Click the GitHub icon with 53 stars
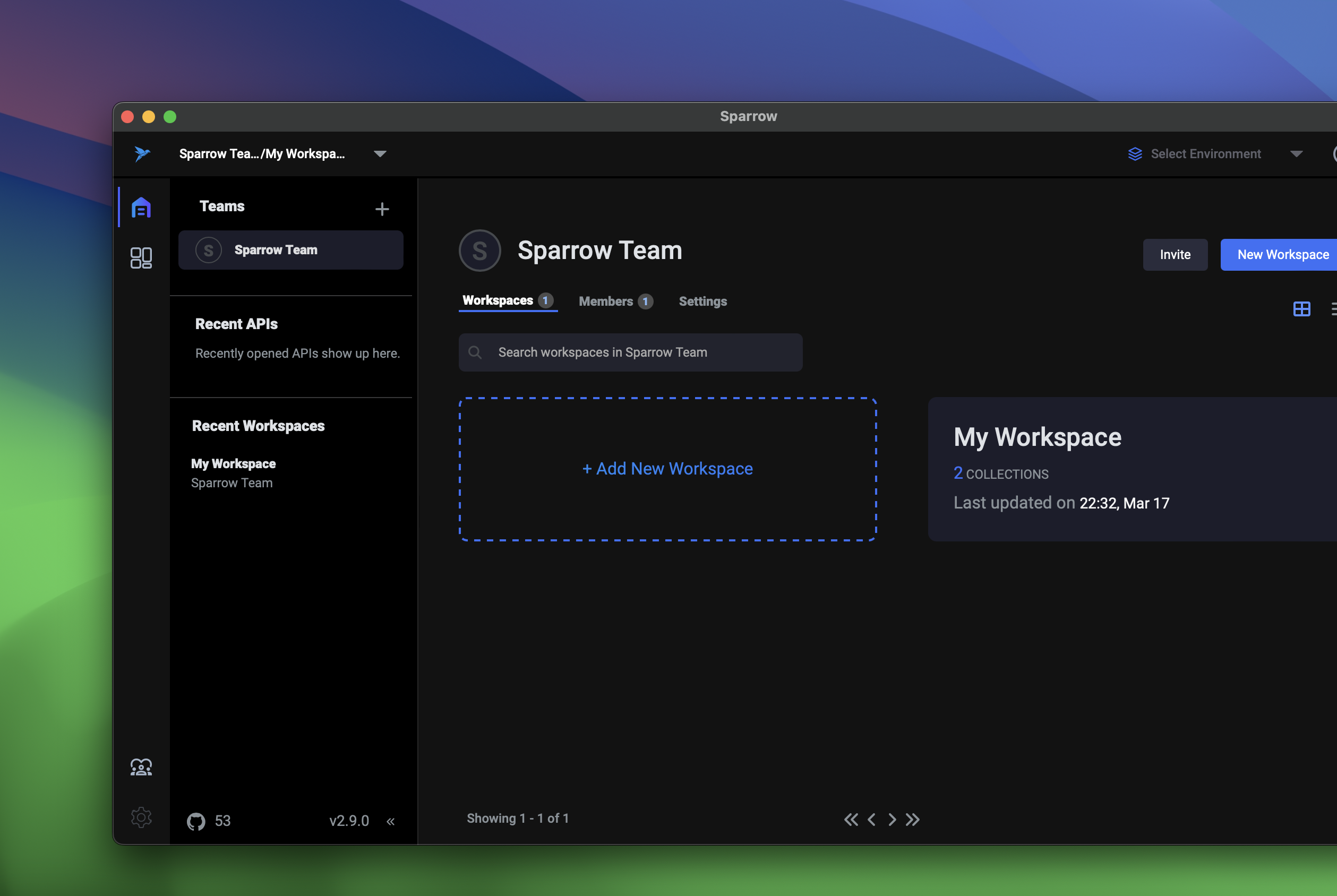 click(x=196, y=821)
